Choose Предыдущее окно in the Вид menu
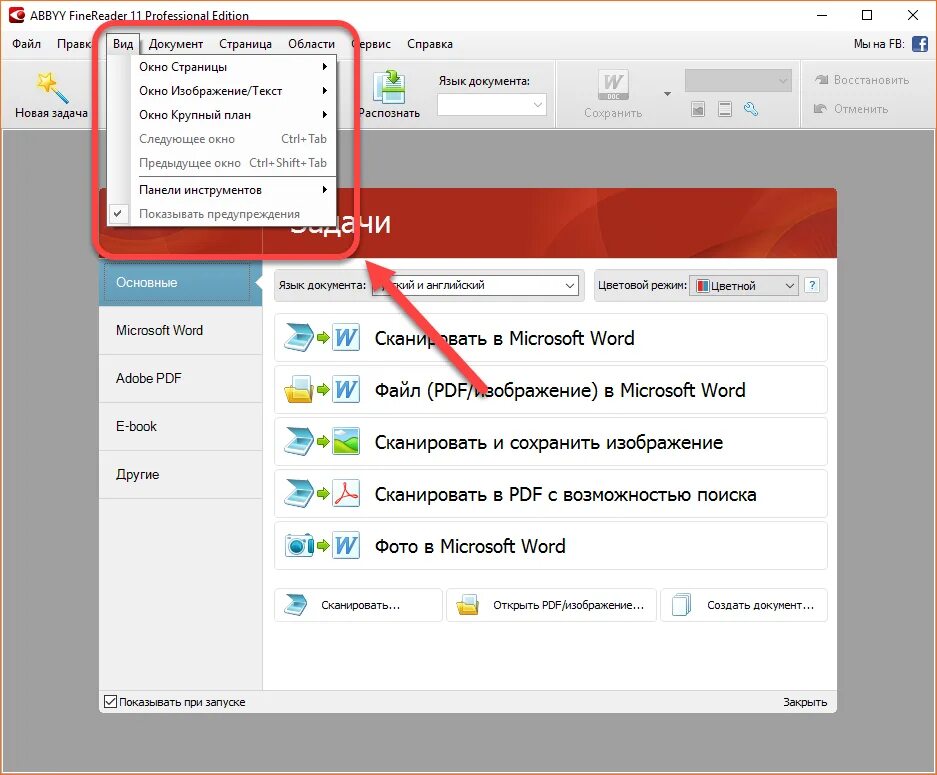This screenshot has height=775, width=937. click(222, 163)
